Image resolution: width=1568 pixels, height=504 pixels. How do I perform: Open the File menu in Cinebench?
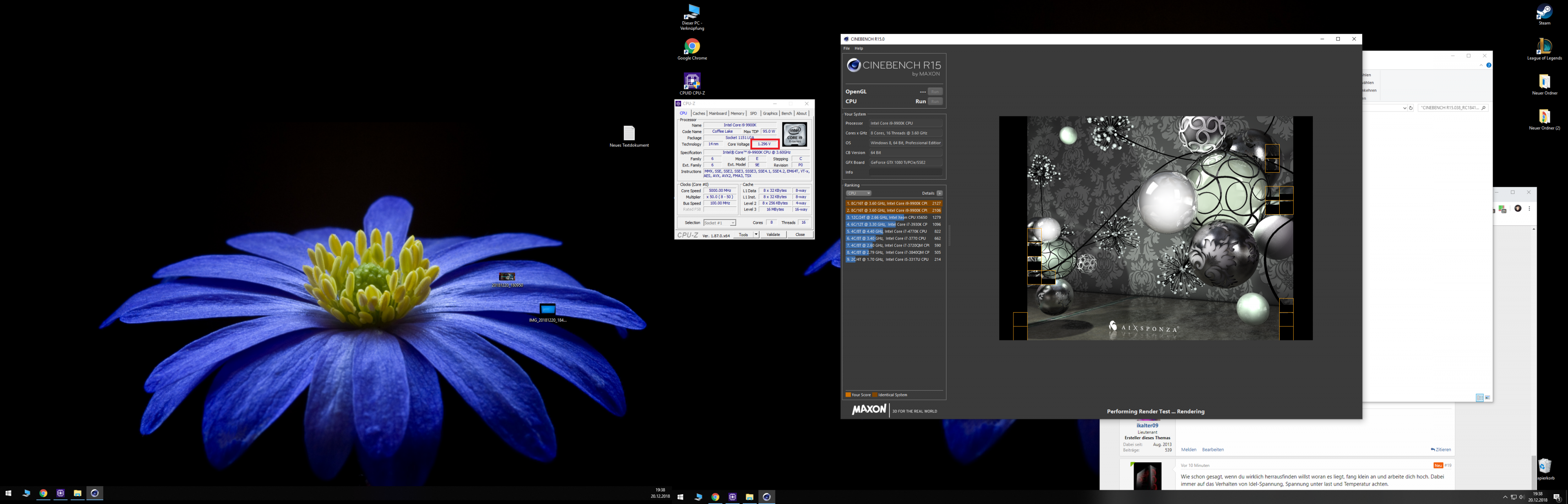pyautogui.click(x=846, y=49)
